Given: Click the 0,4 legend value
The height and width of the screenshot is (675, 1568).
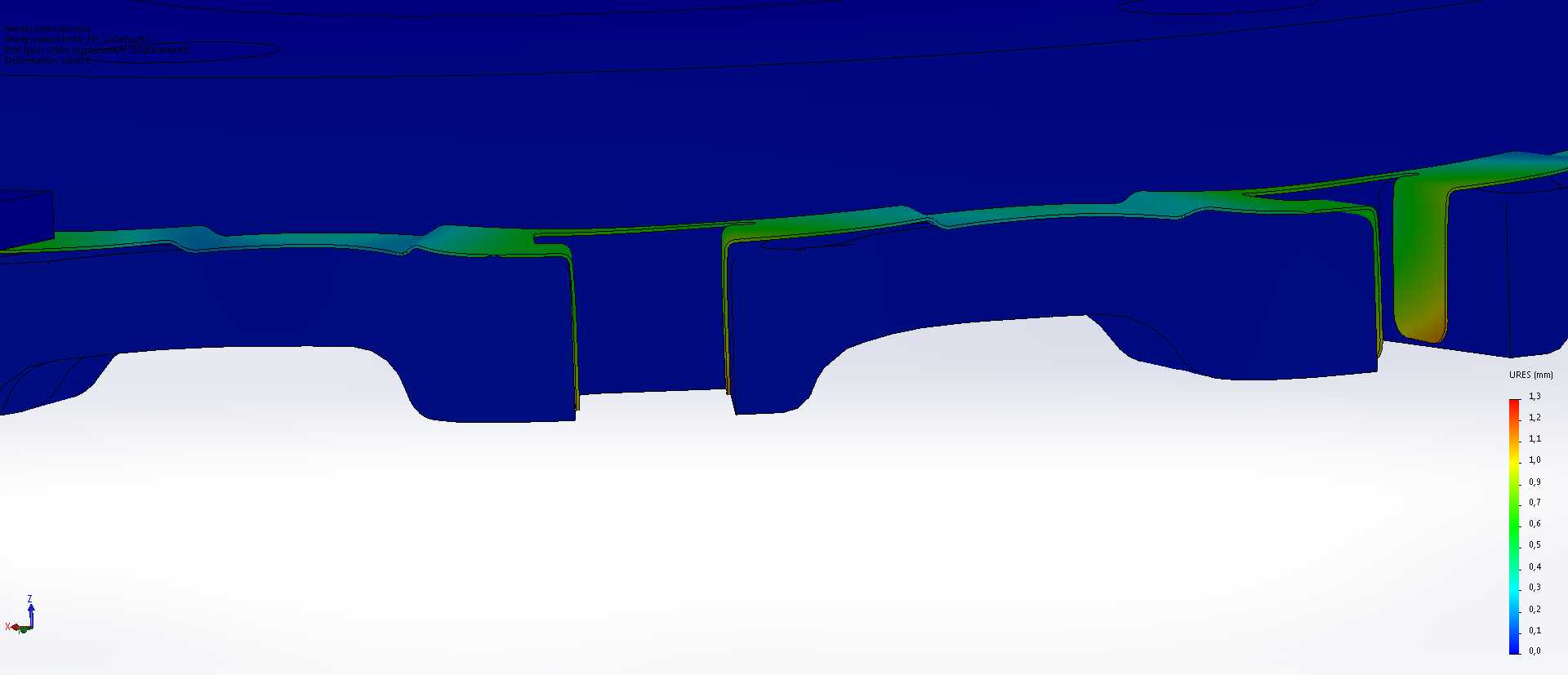Looking at the screenshot, I should (x=1535, y=567).
